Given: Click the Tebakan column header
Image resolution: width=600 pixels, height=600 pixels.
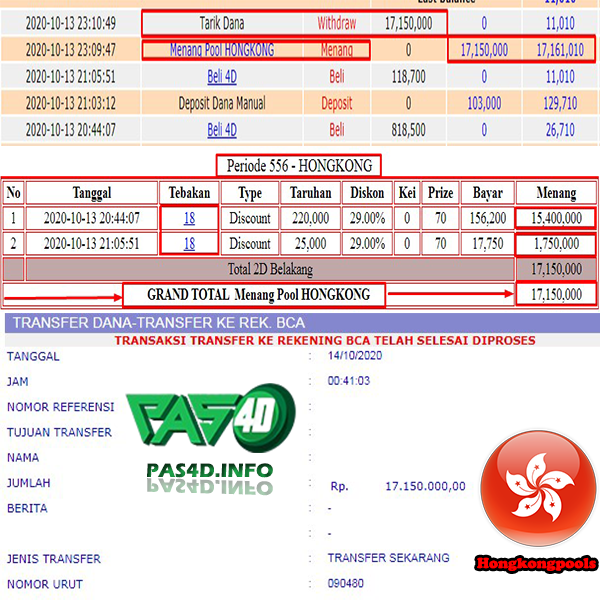Looking at the screenshot, I should point(189,193).
